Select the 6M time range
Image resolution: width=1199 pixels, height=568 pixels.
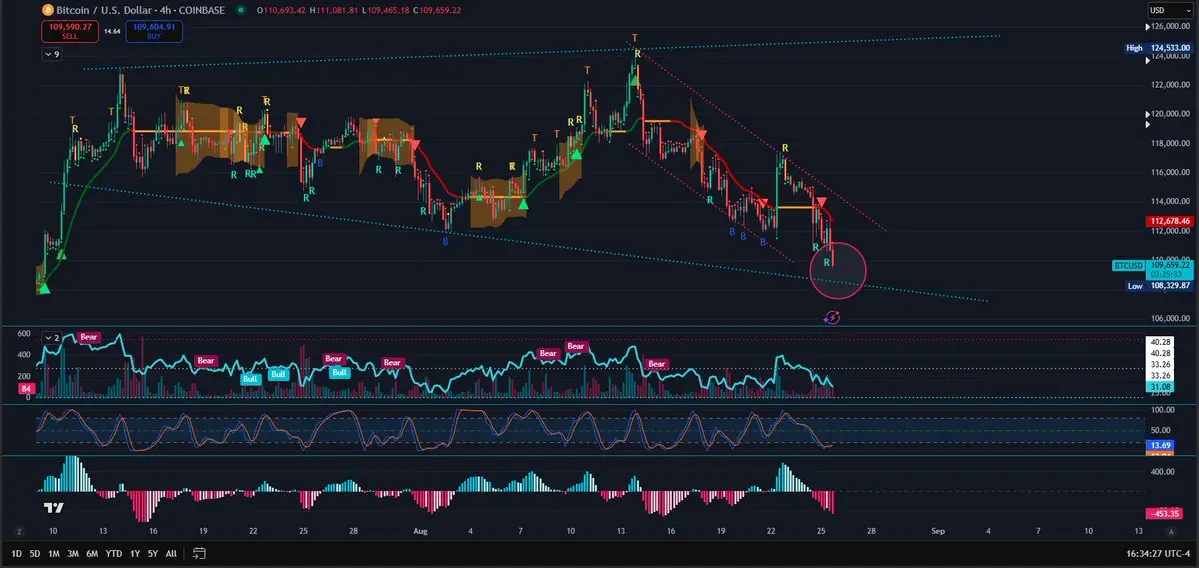(92, 553)
